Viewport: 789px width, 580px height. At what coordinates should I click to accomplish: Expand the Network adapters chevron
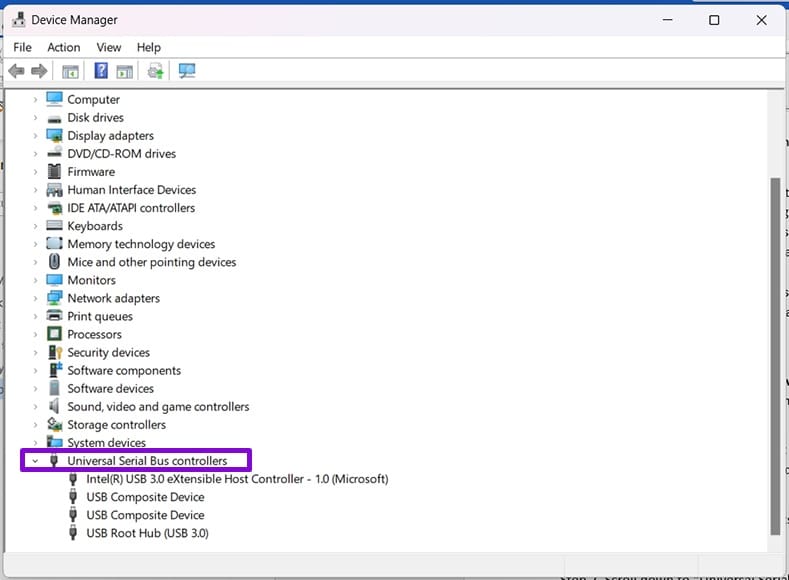coord(35,298)
